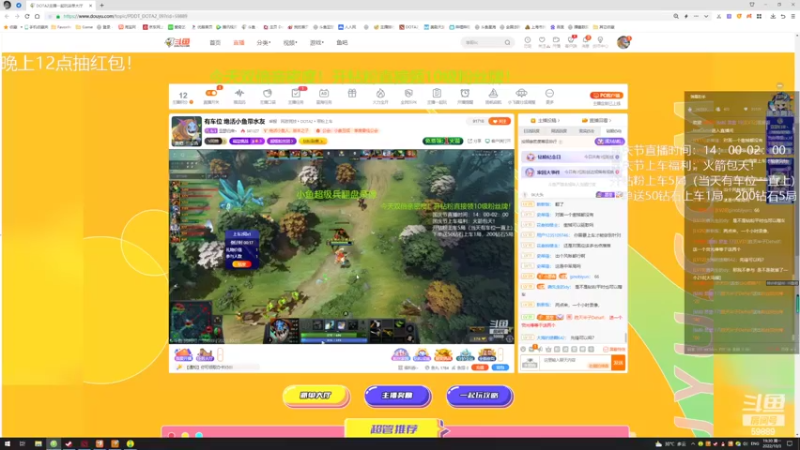Open the Windows Start button

[x=7, y=444]
